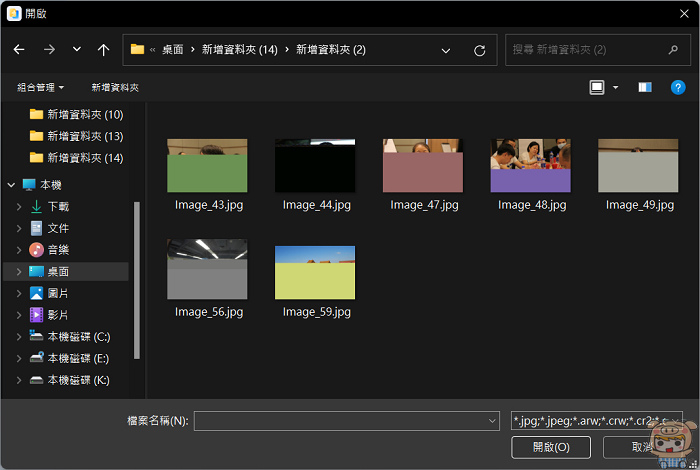Click the Back navigation arrow

pyautogui.click(x=19, y=49)
